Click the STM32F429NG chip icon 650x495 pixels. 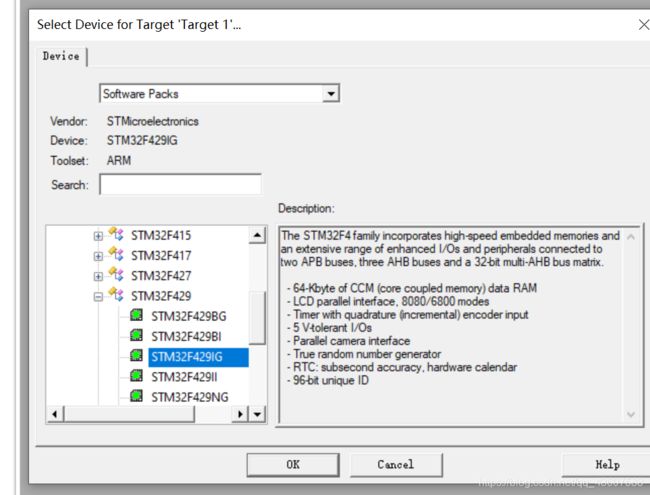click(x=136, y=396)
